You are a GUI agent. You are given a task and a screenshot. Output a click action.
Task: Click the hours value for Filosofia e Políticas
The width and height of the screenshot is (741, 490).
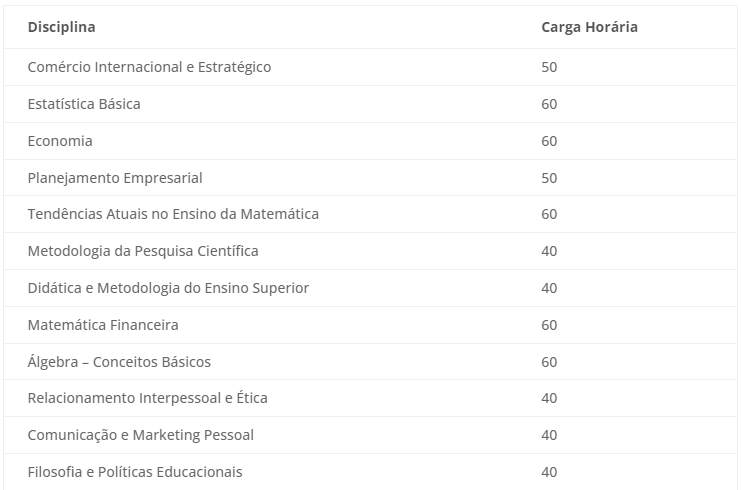(549, 472)
